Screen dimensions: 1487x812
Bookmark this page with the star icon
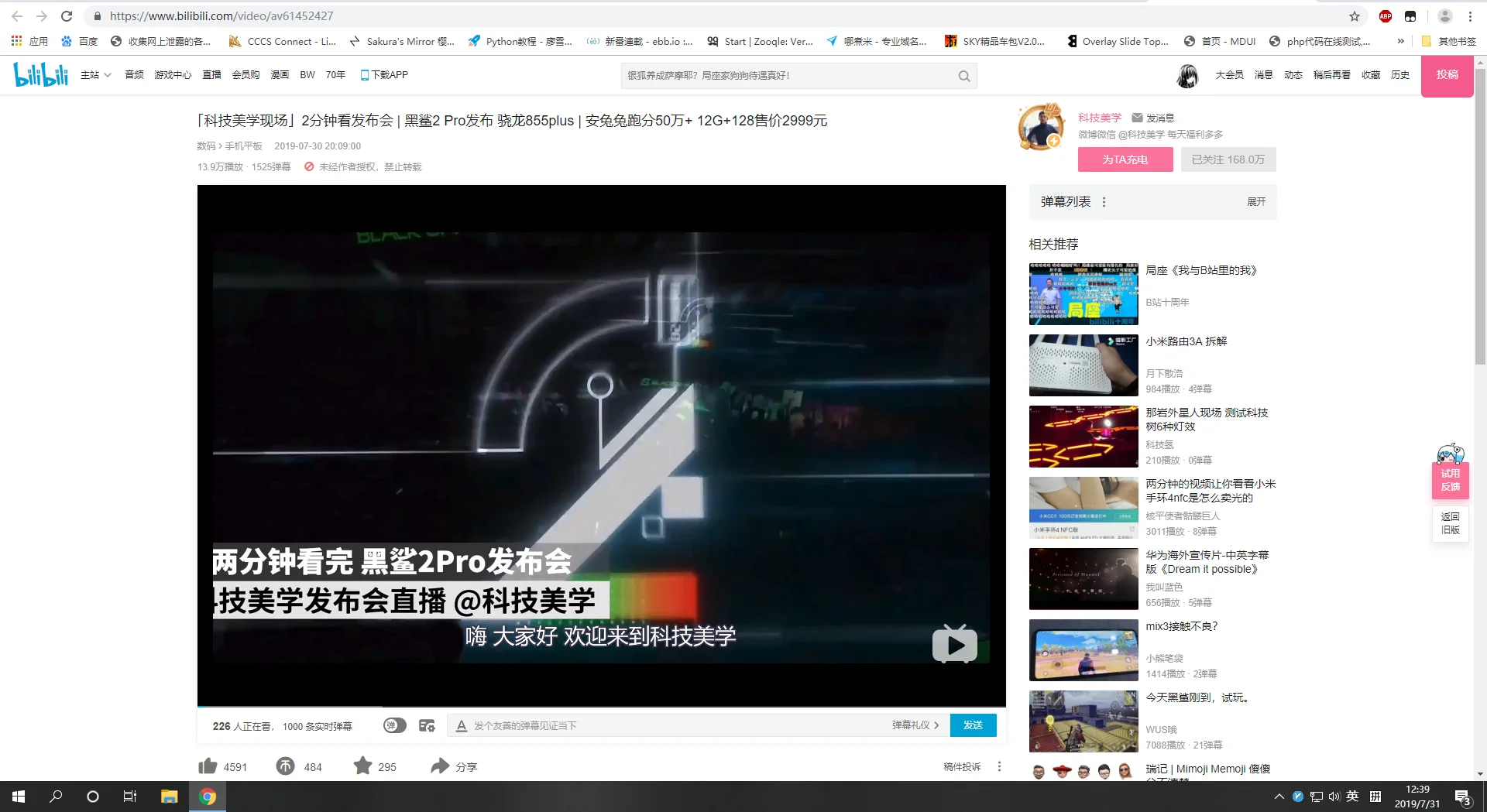point(1355,16)
